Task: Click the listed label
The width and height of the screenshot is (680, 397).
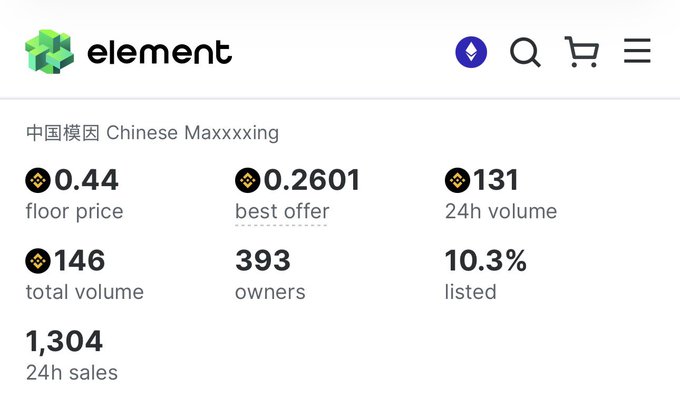Action: (471, 292)
